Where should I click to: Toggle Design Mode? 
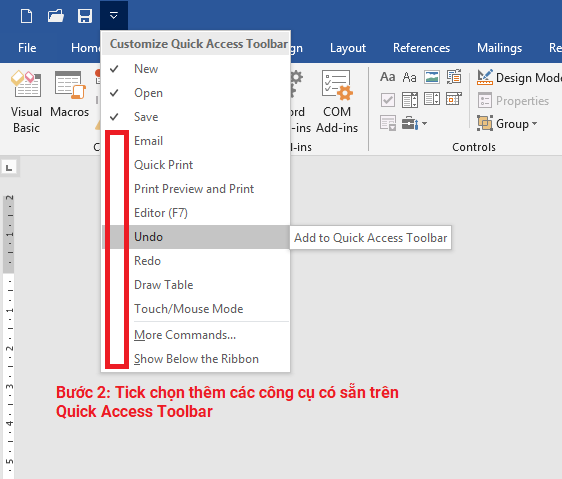[x=519, y=77]
